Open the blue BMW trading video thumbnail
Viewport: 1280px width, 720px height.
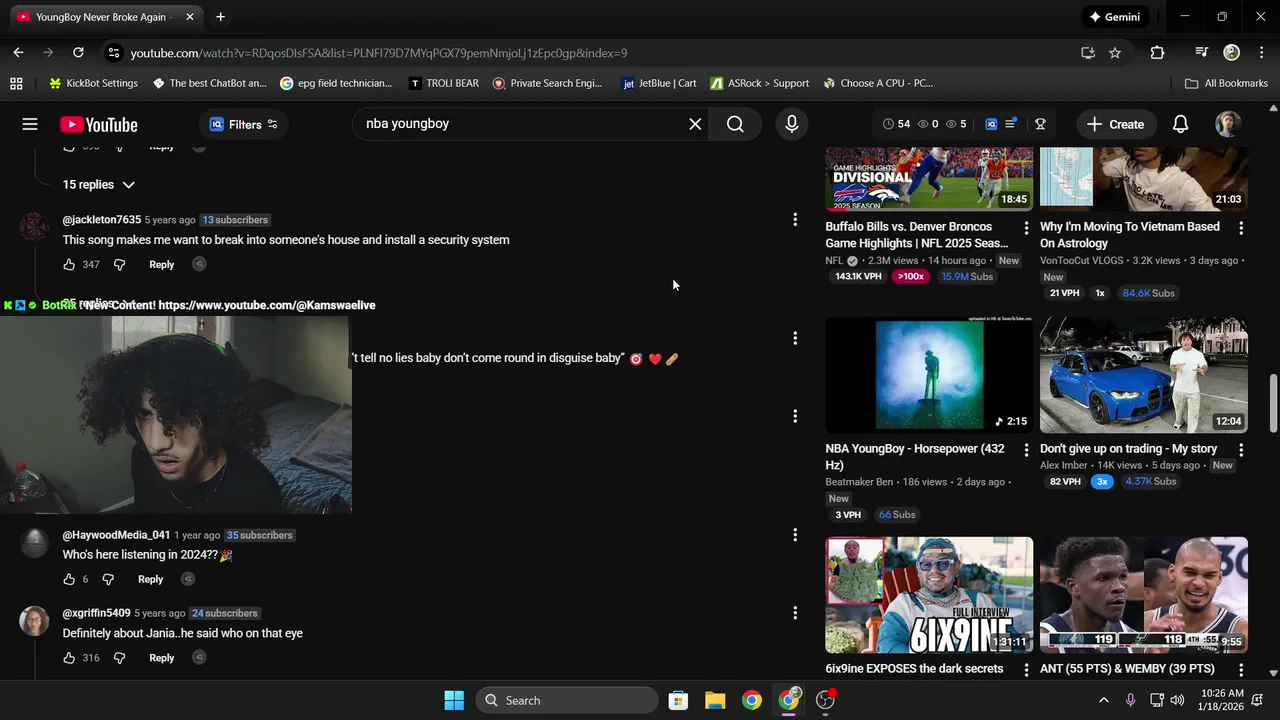click(x=1144, y=375)
